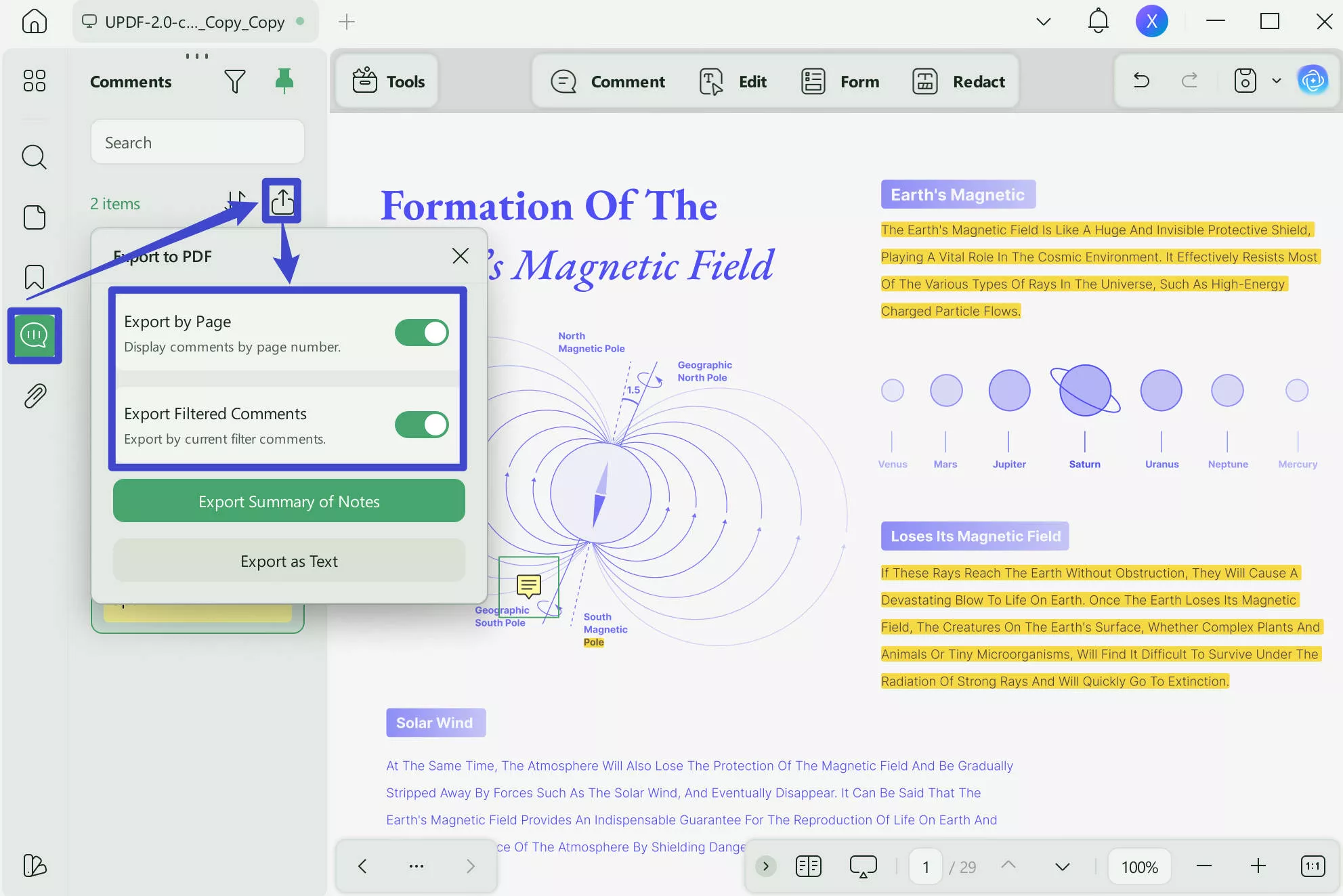Go to next page down chevron
The height and width of the screenshot is (896, 1343).
tap(1062, 866)
